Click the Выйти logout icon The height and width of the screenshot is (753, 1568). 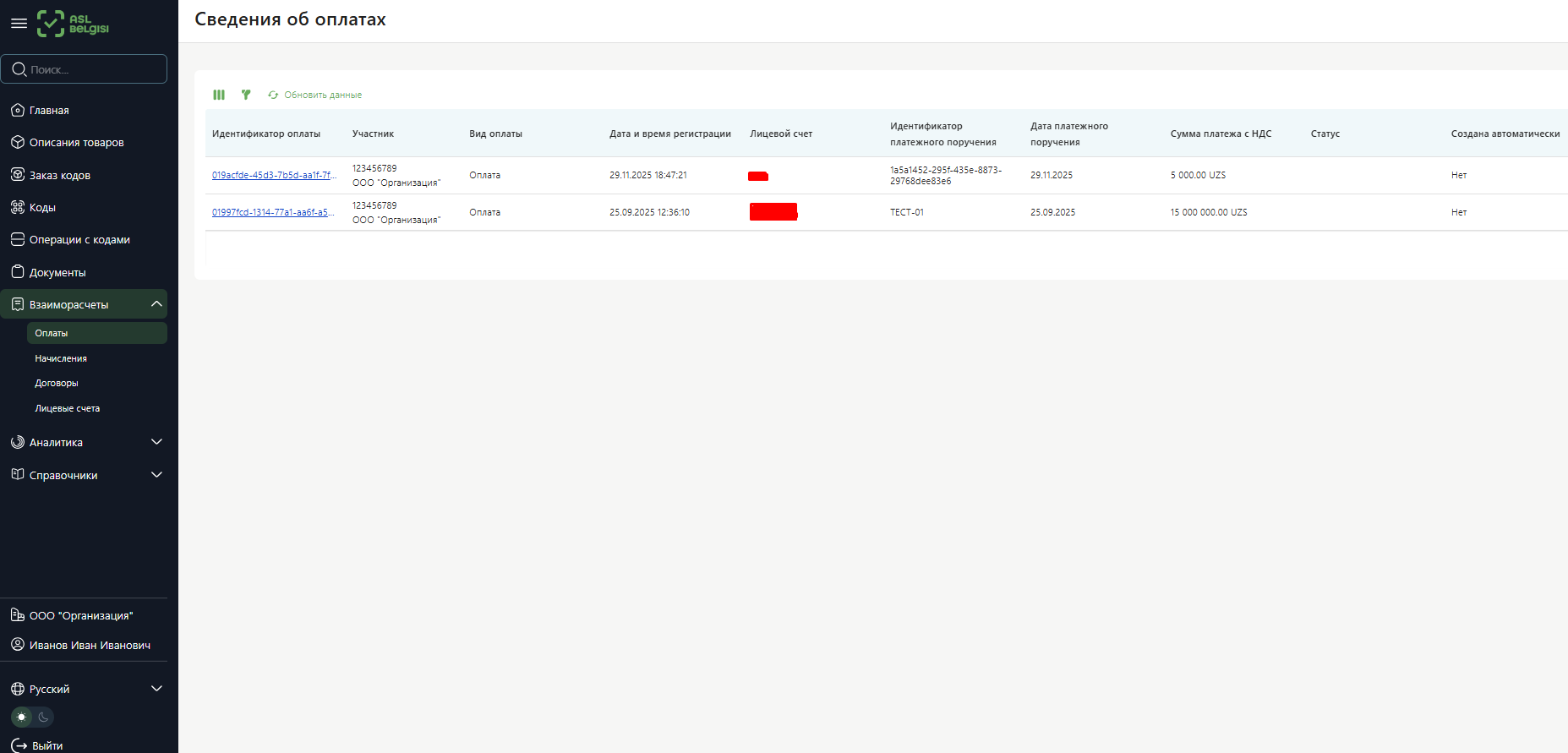tap(19, 745)
